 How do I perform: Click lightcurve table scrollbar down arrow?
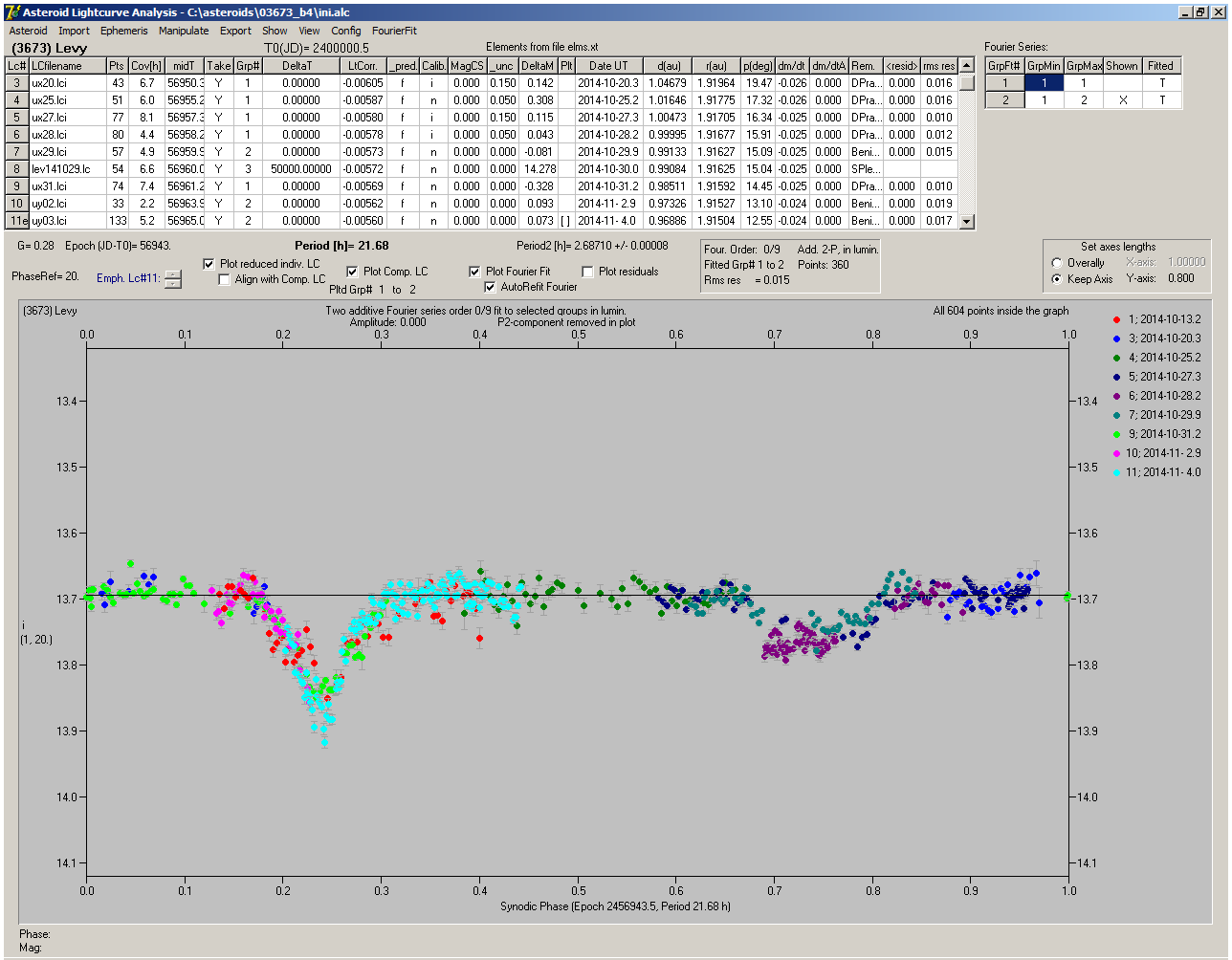(x=967, y=221)
